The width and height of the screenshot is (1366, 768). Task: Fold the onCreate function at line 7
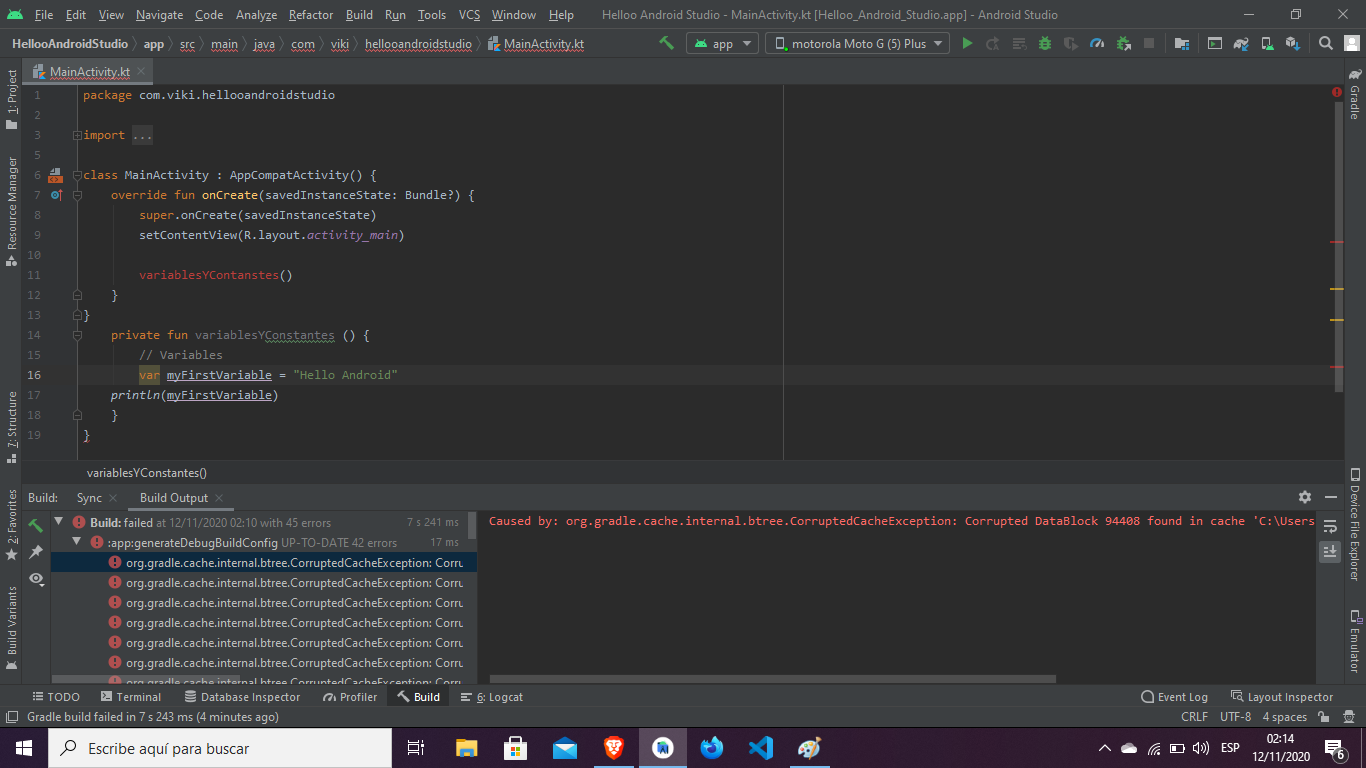tap(77, 195)
